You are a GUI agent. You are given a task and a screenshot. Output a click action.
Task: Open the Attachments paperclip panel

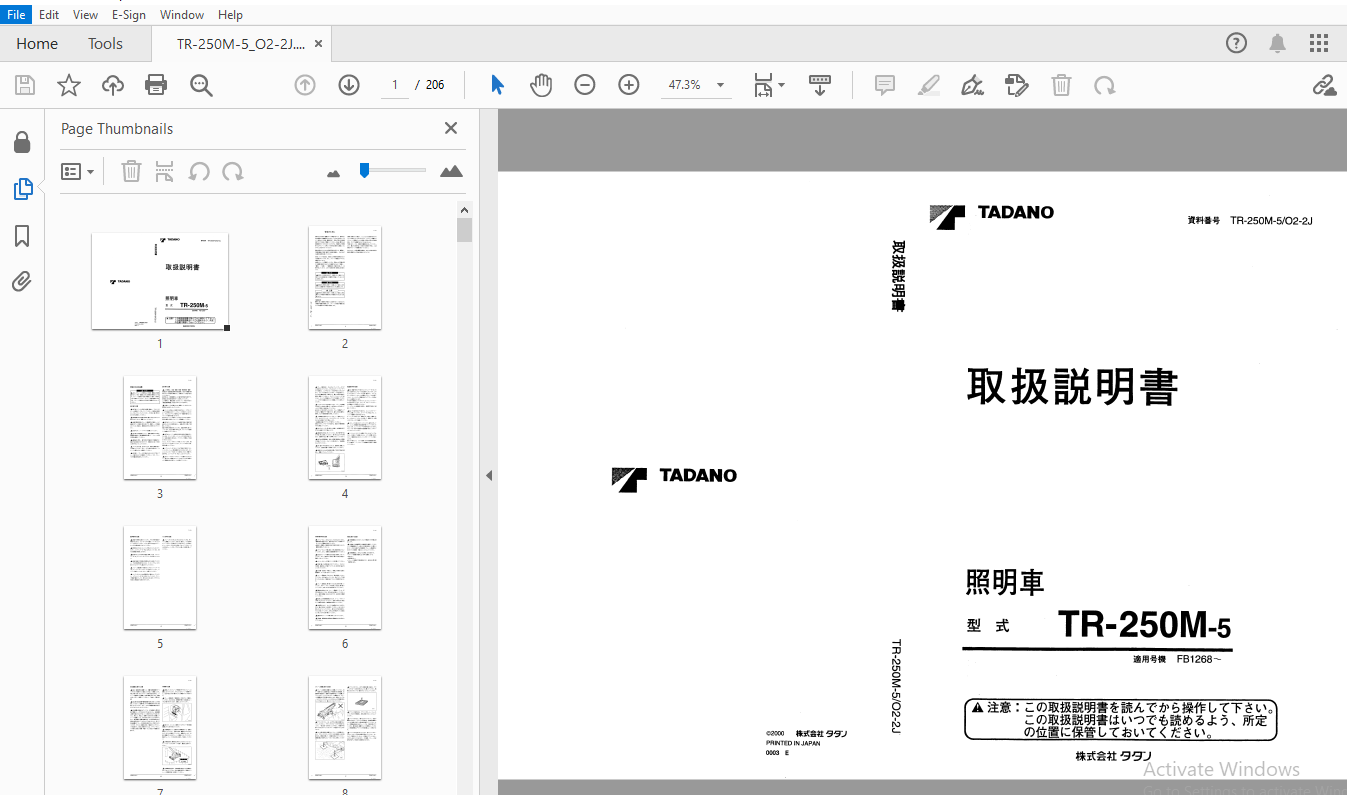(x=22, y=282)
